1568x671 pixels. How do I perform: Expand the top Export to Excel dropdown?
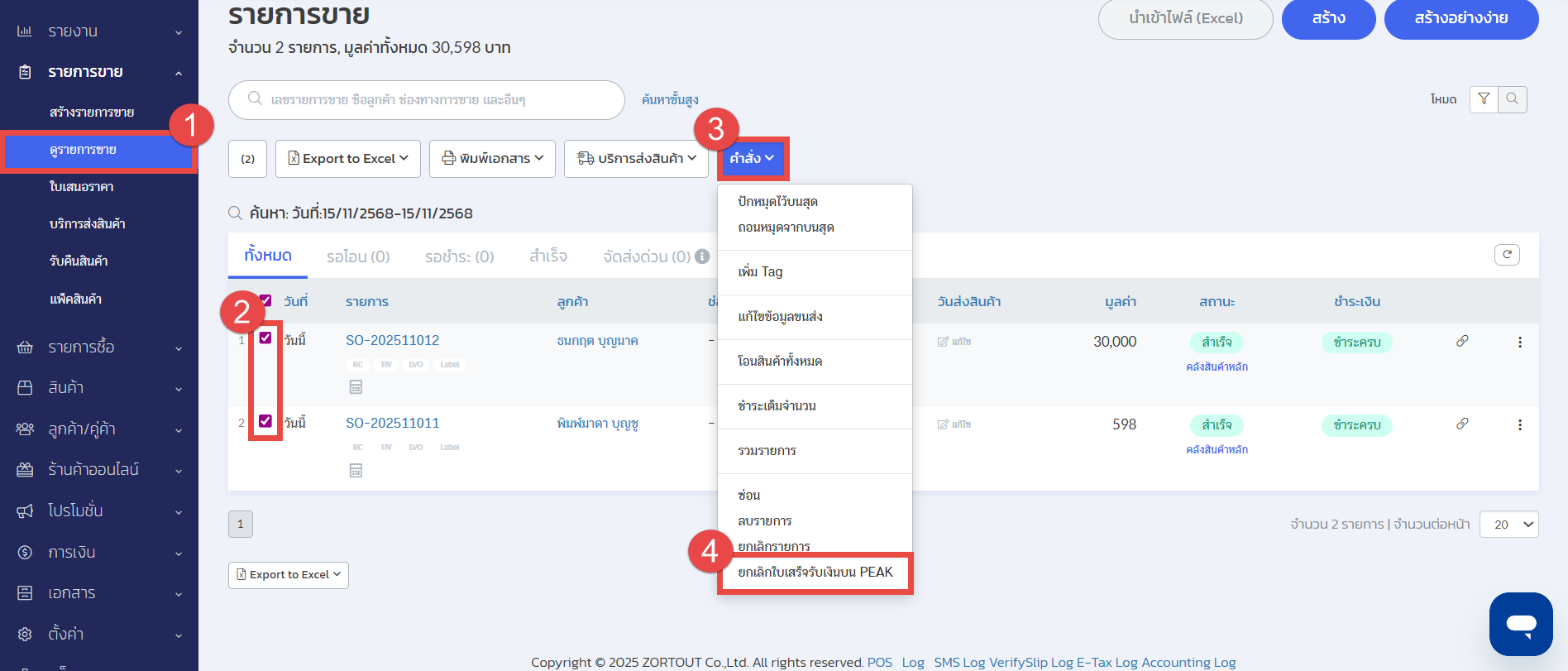tap(348, 158)
